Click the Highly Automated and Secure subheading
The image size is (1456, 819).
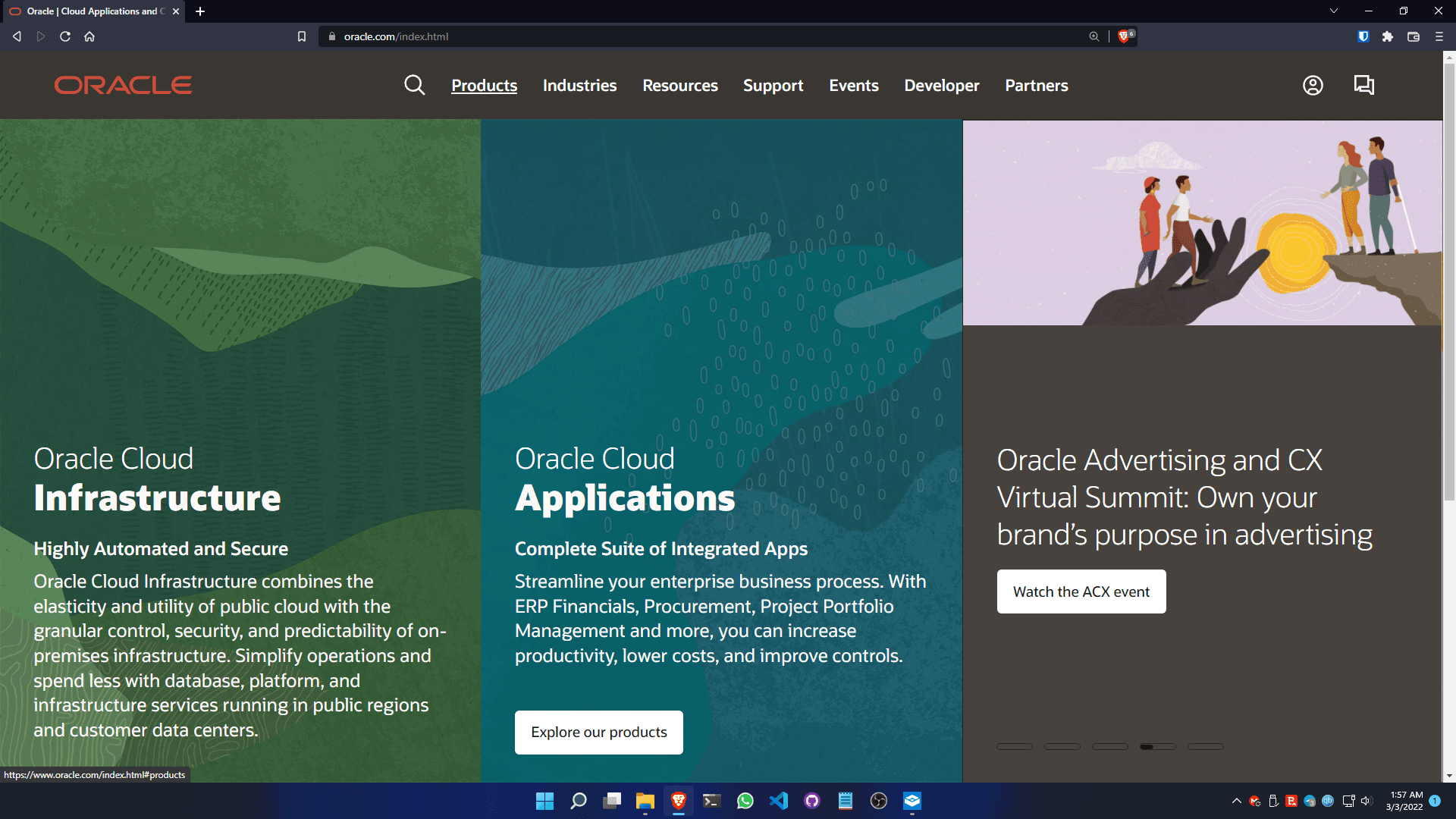[x=161, y=548]
